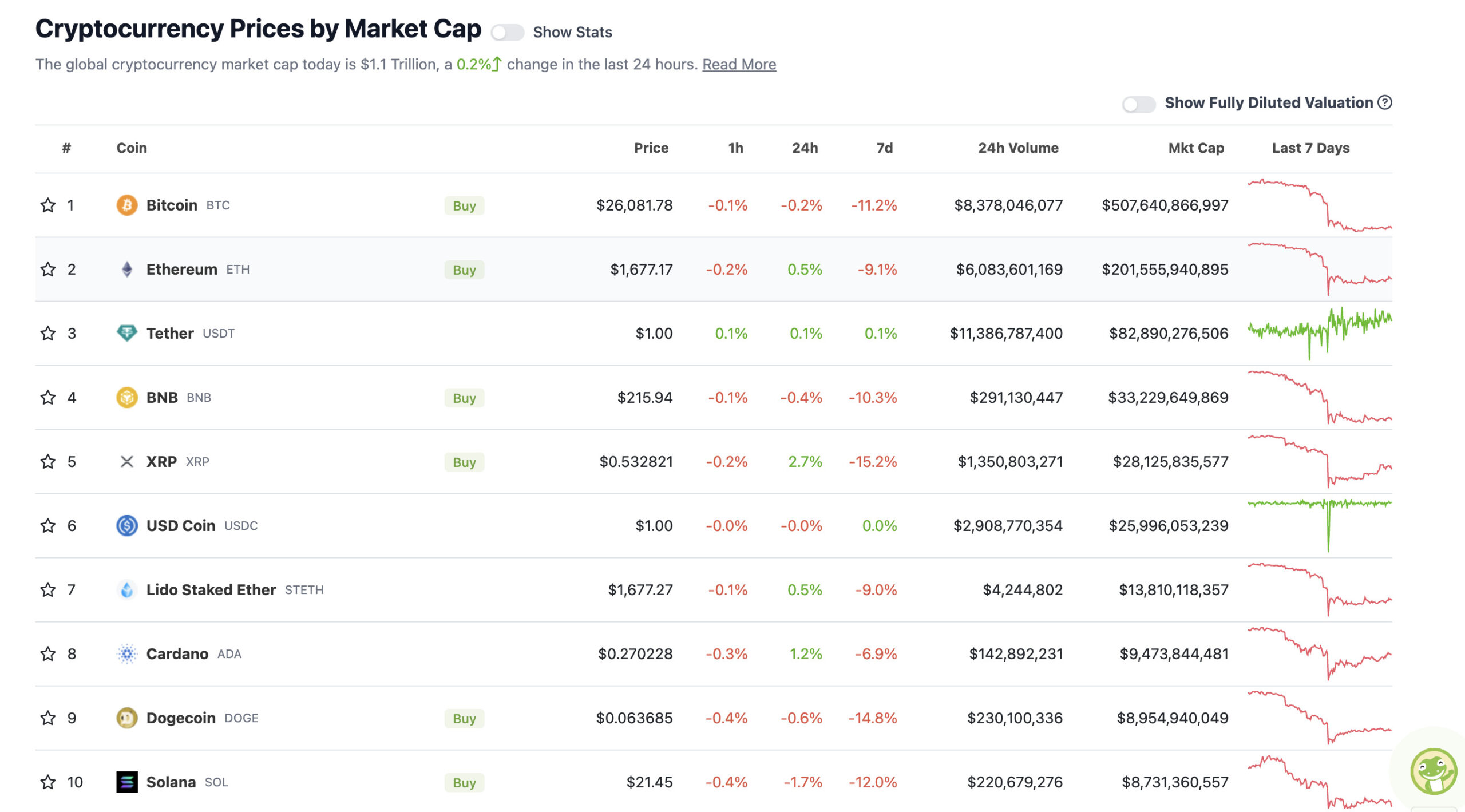Click Buy for Ethereum

pos(464,270)
